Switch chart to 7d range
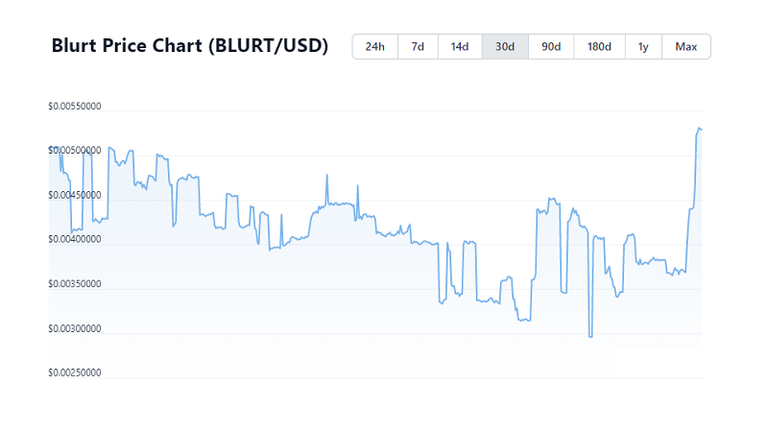The width and height of the screenshot is (768, 432). point(418,47)
